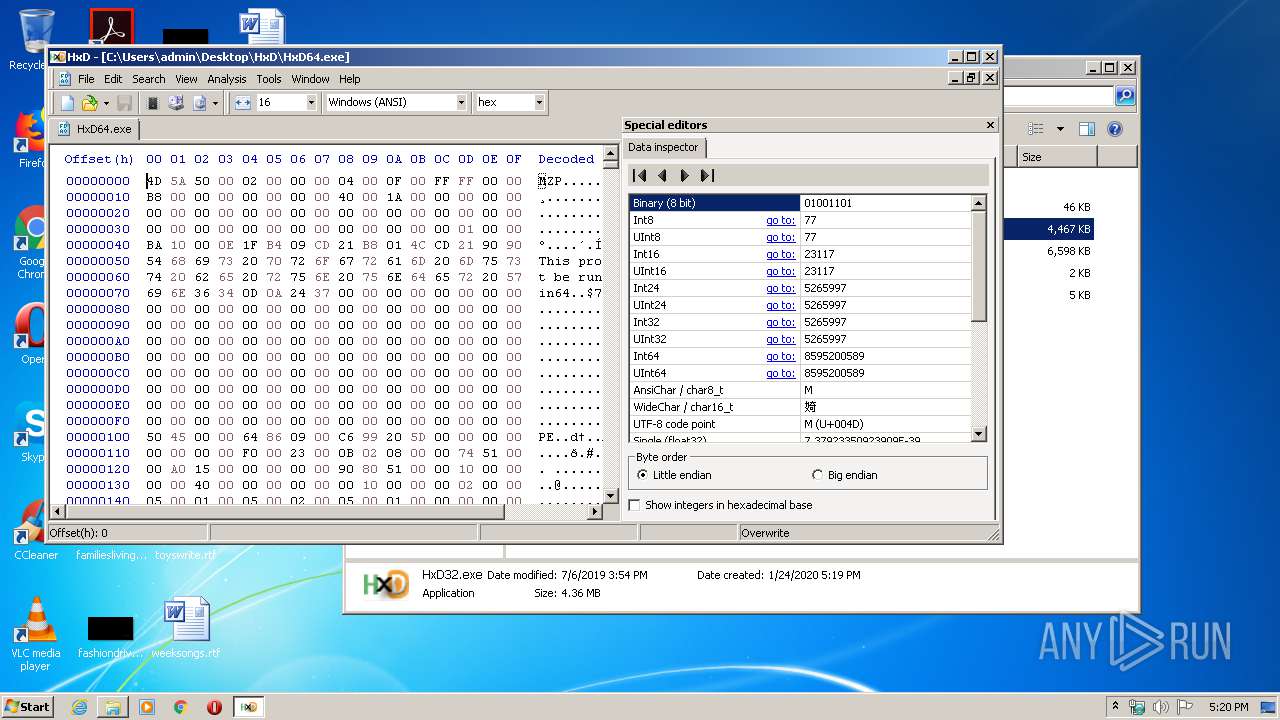The width and height of the screenshot is (1280, 720).
Task: Open the Help menu
Action: tap(349, 79)
